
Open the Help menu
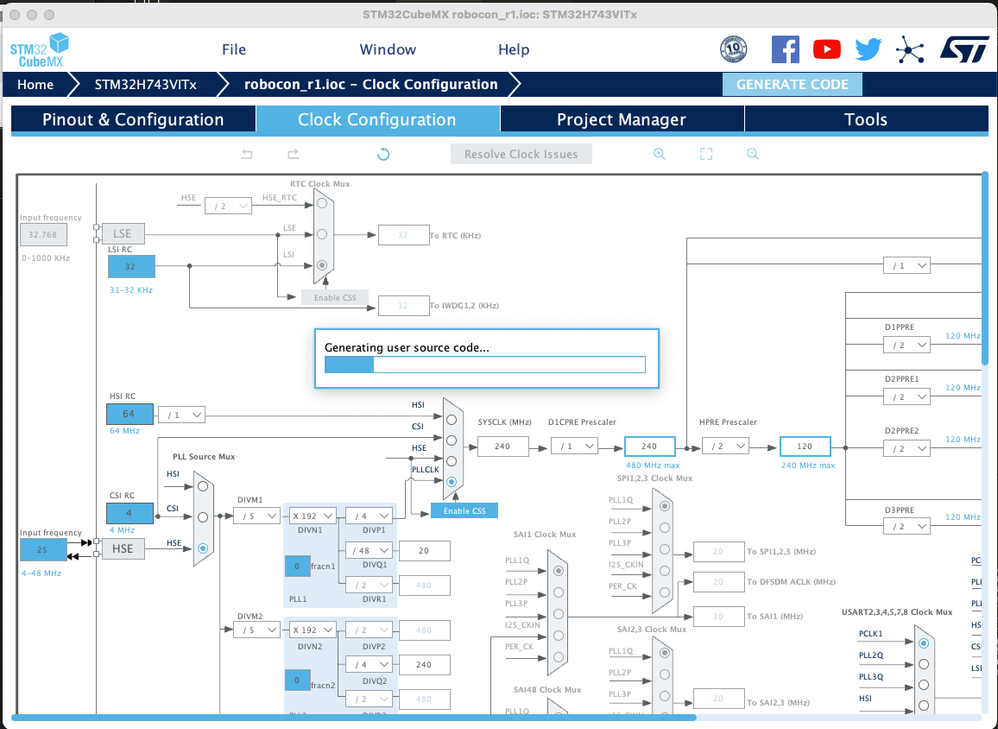pos(514,50)
